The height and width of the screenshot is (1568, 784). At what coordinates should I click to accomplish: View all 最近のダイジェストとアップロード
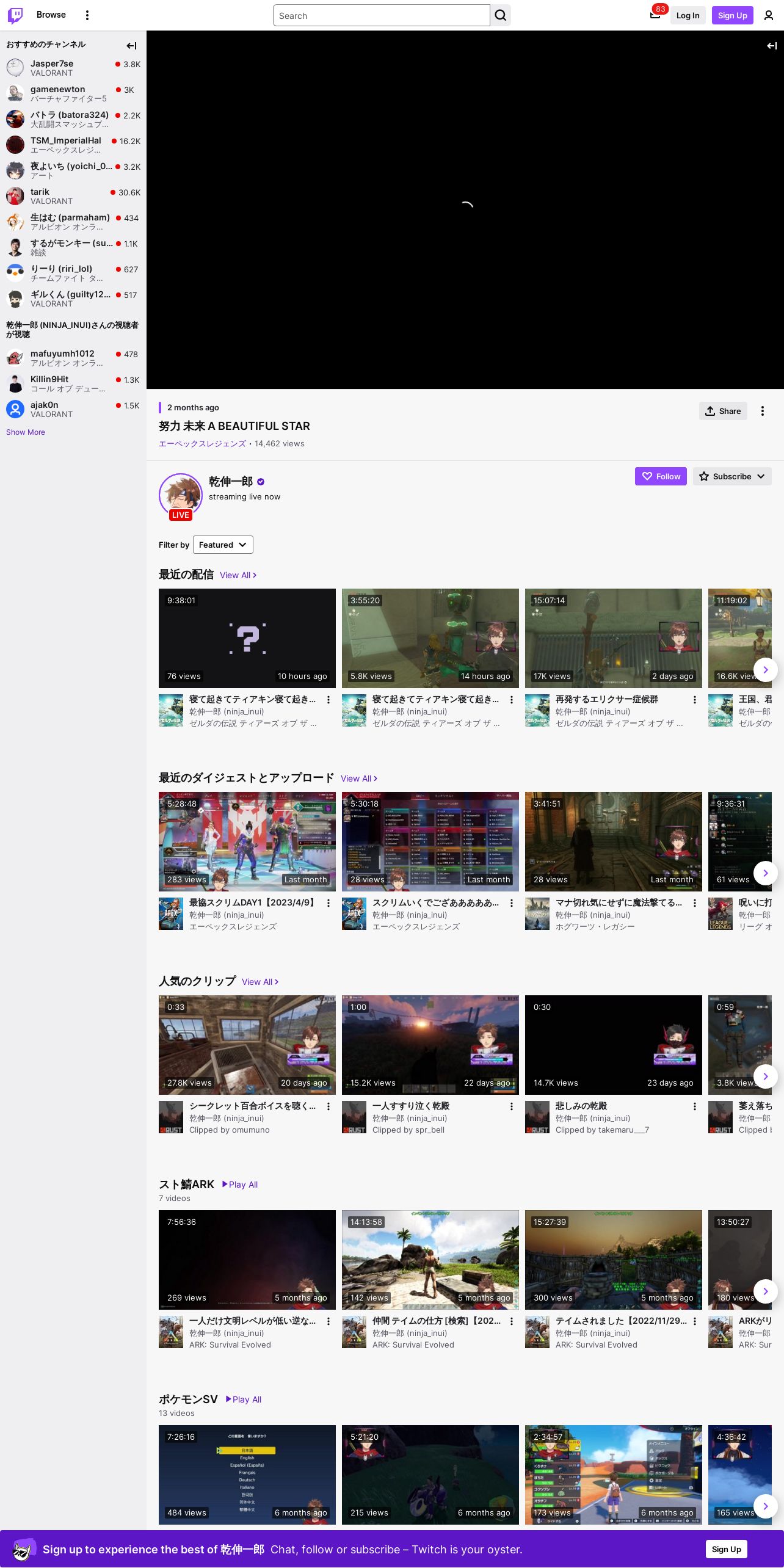[359, 779]
